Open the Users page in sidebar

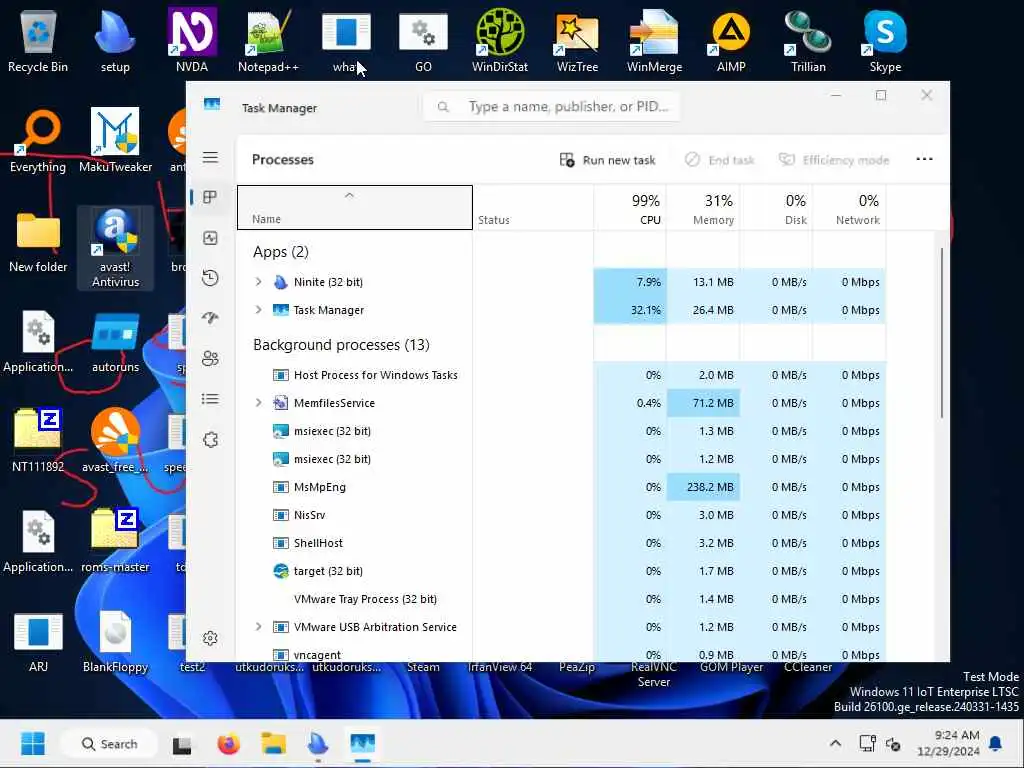click(x=210, y=359)
